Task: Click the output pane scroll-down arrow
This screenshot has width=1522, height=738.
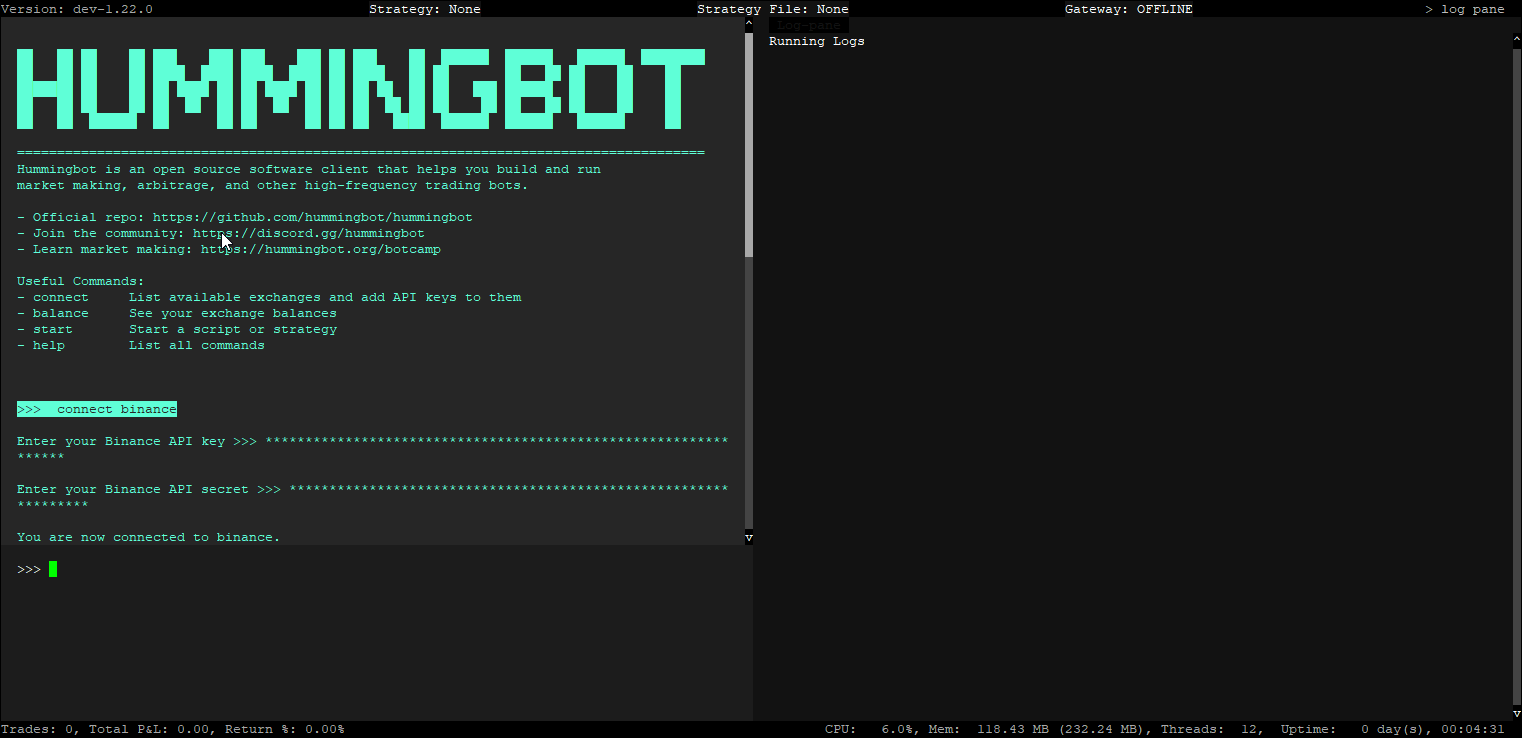Action: [x=749, y=537]
